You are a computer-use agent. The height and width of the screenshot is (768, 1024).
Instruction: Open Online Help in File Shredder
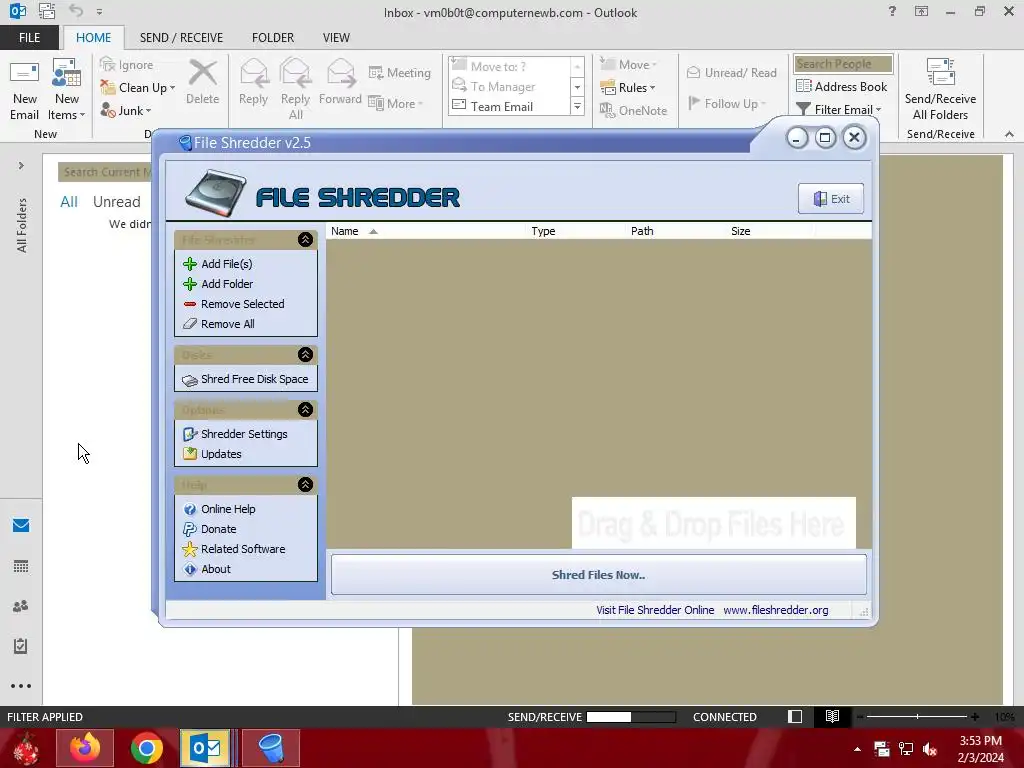tap(219, 509)
